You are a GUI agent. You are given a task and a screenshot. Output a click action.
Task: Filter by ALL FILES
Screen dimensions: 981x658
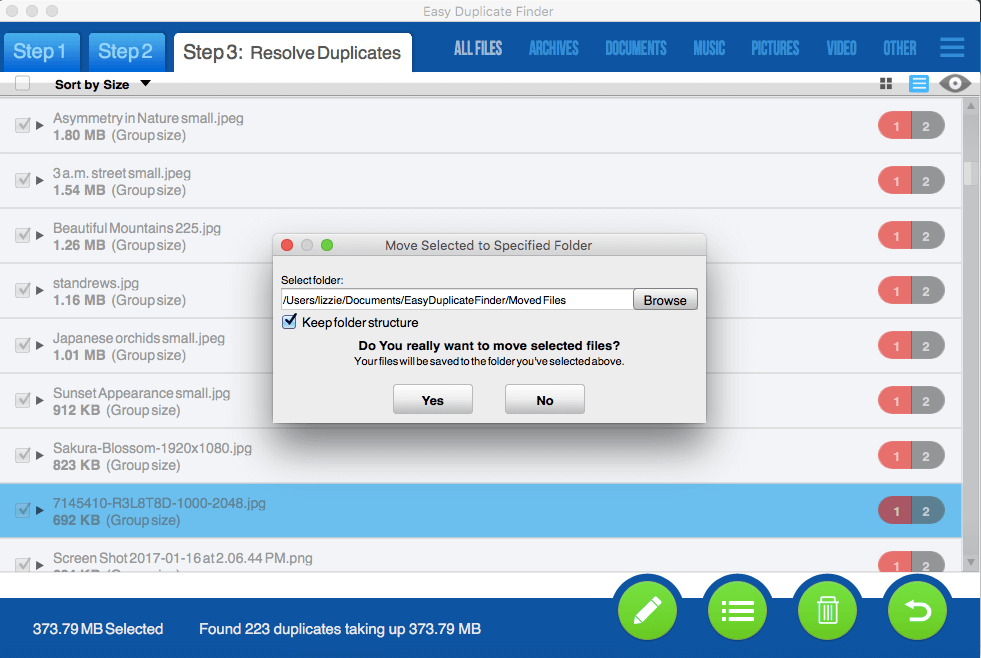point(478,48)
